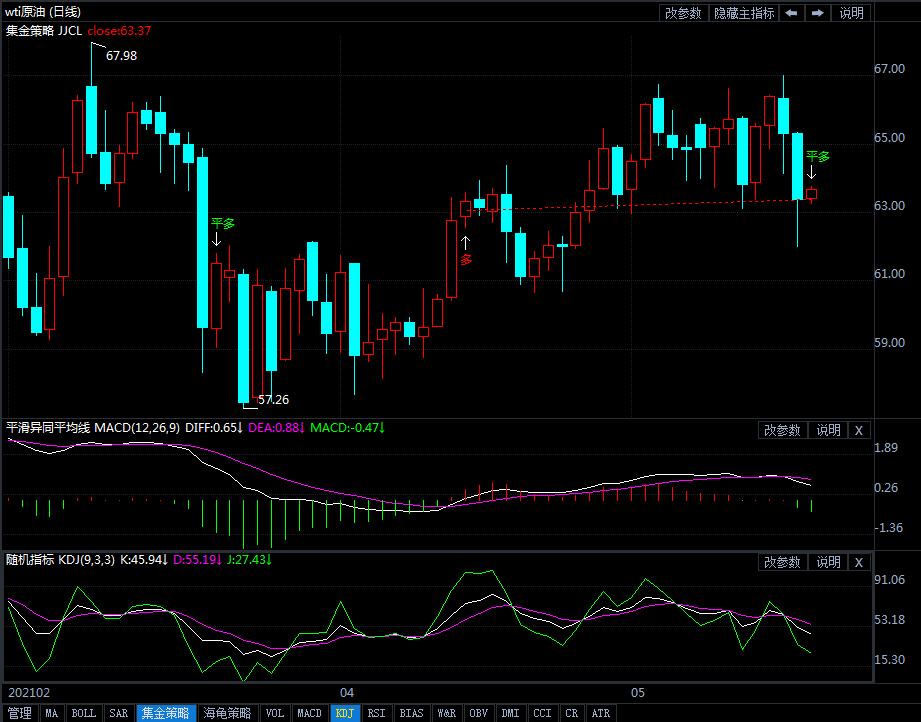The image size is (921, 722).
Task: Open 说明 in the MACD panel
Action: click(828, 430)
